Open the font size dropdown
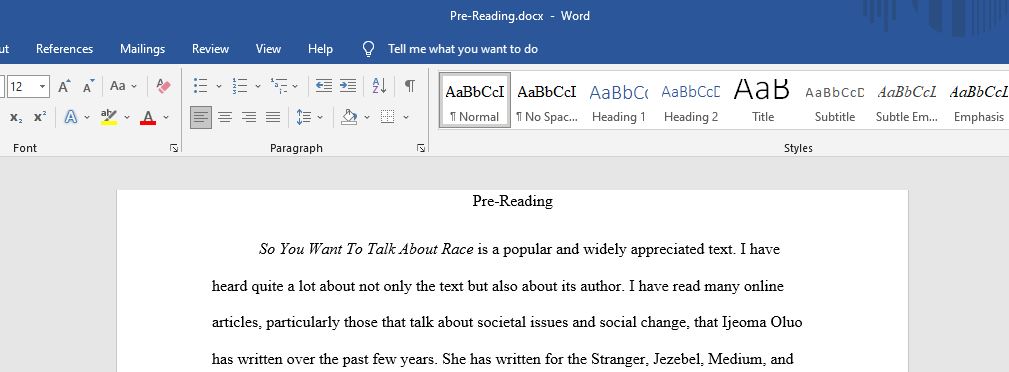Screen dimensions: 1009x372 tap(42, 86)
